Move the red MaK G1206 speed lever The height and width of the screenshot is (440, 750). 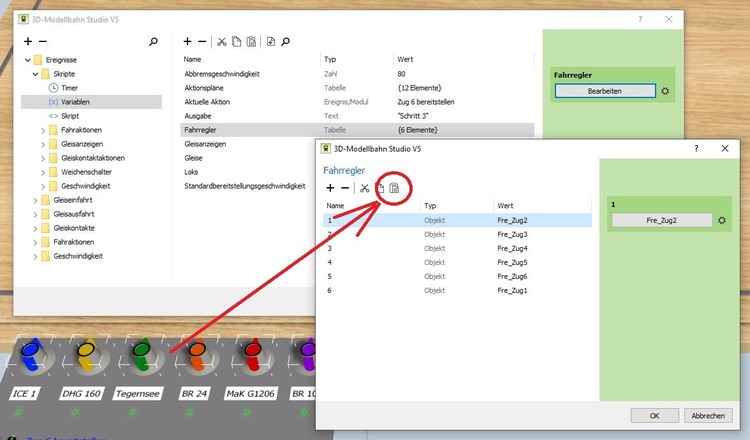253,354
